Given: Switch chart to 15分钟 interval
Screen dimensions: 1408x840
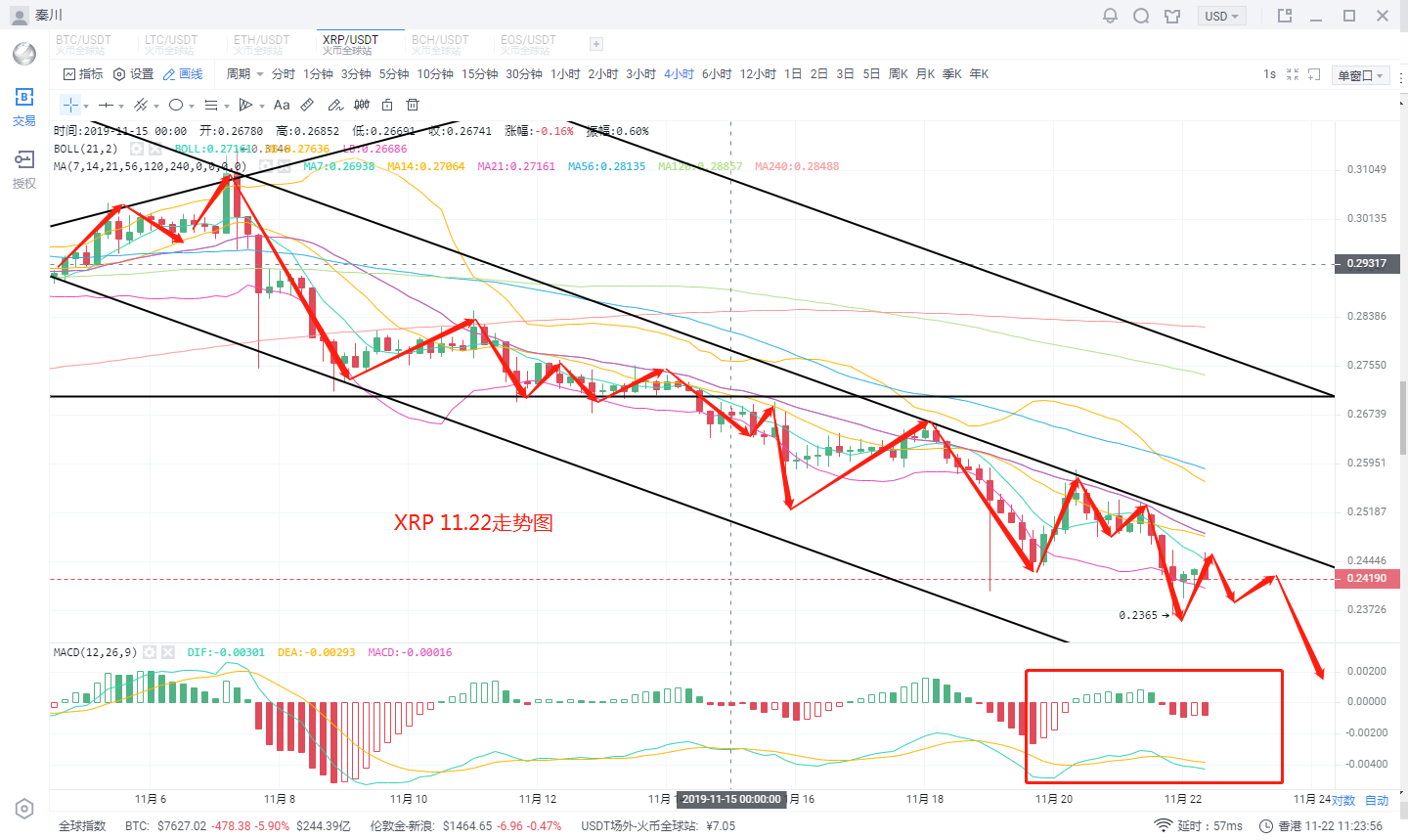Looking at the screenshot, I should (480, 74).
